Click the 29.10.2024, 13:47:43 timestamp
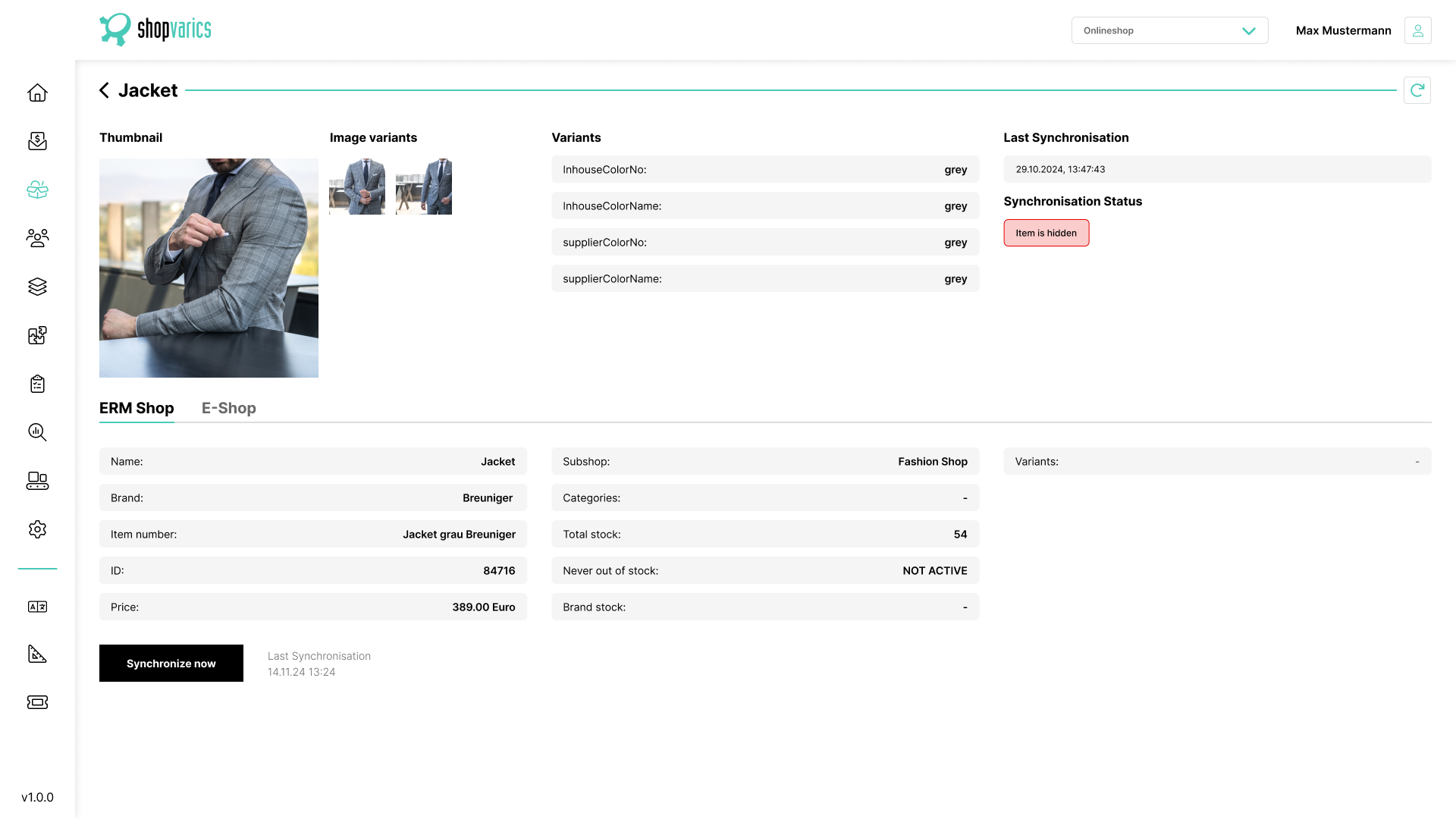1456x819 pixels. click(1060, 169)
